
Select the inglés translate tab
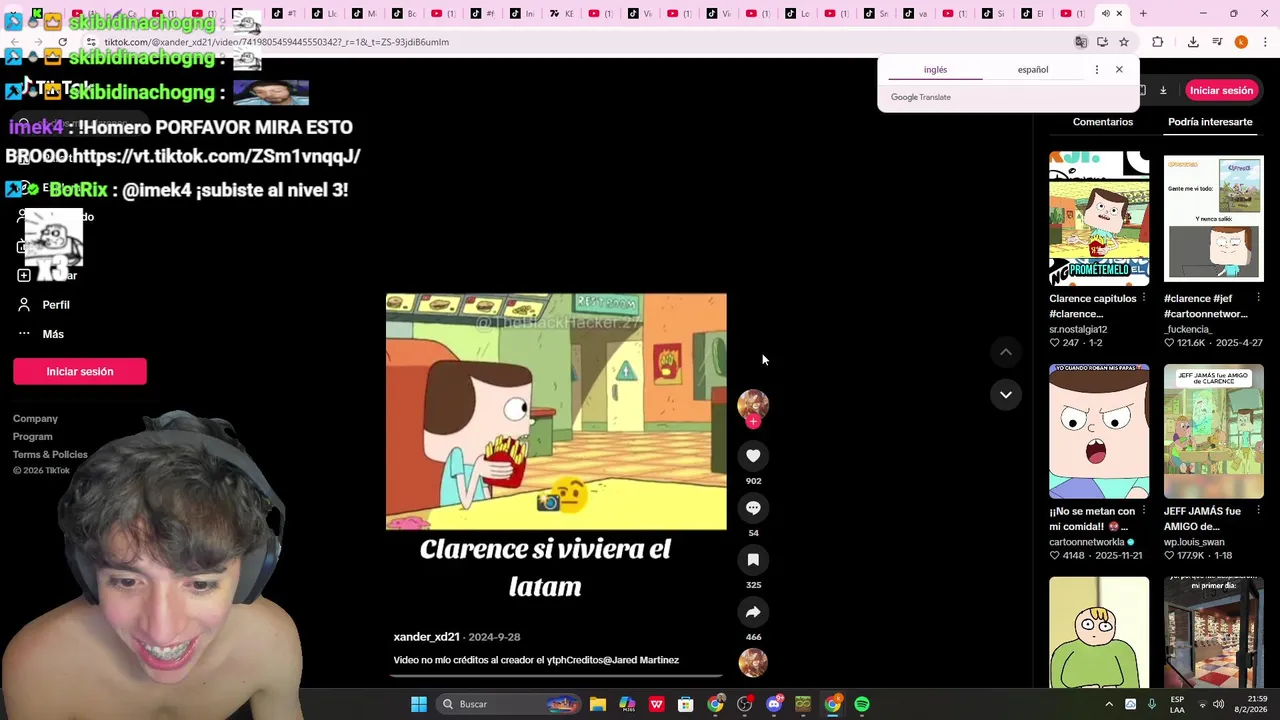[935, 70]
